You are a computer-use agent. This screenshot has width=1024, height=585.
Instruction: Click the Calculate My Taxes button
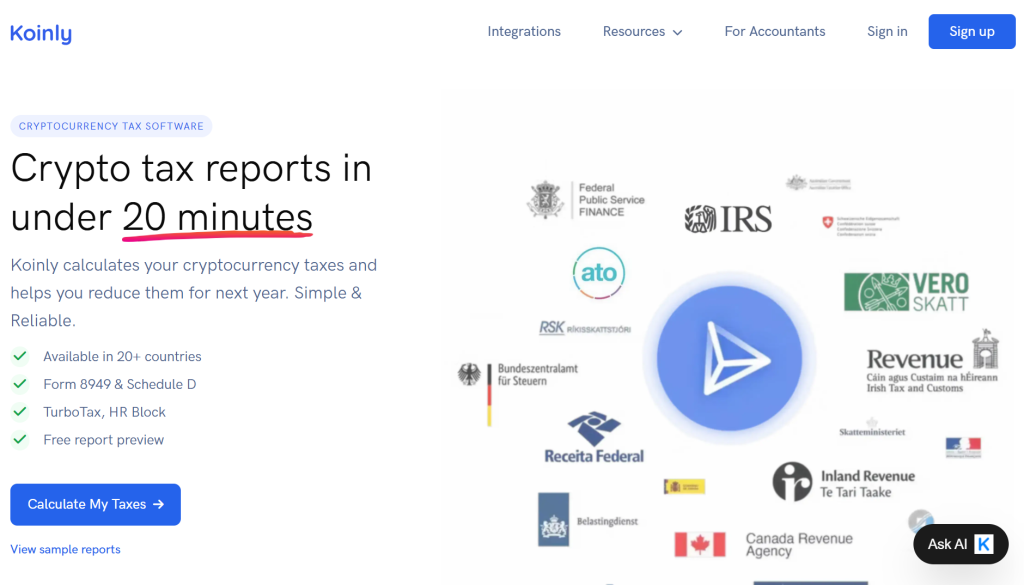point(95,505)
